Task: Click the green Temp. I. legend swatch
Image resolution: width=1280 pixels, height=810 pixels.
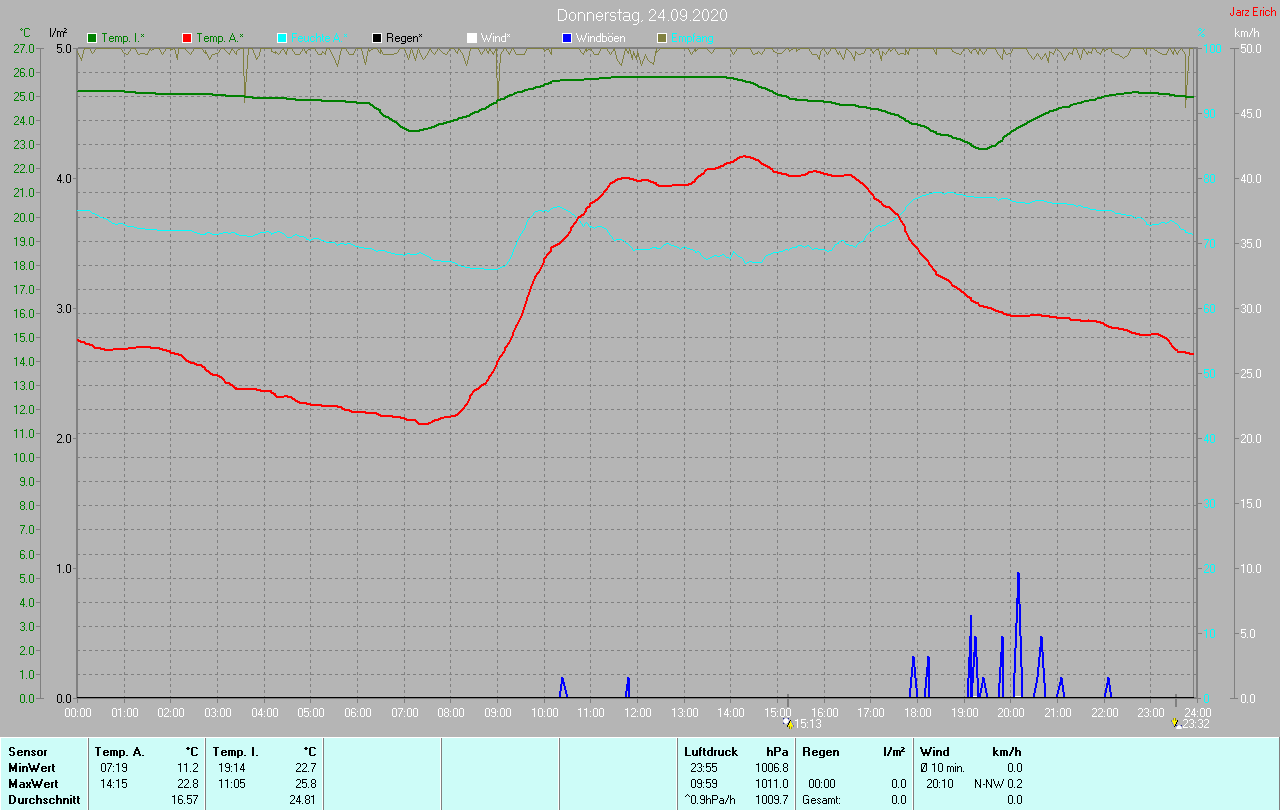Action: [93, 38]
